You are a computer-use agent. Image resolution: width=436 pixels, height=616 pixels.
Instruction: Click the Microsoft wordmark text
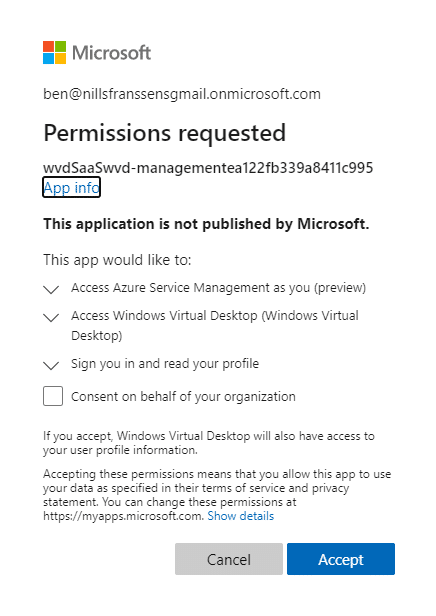pyautogui.click(x=112, y=53)
